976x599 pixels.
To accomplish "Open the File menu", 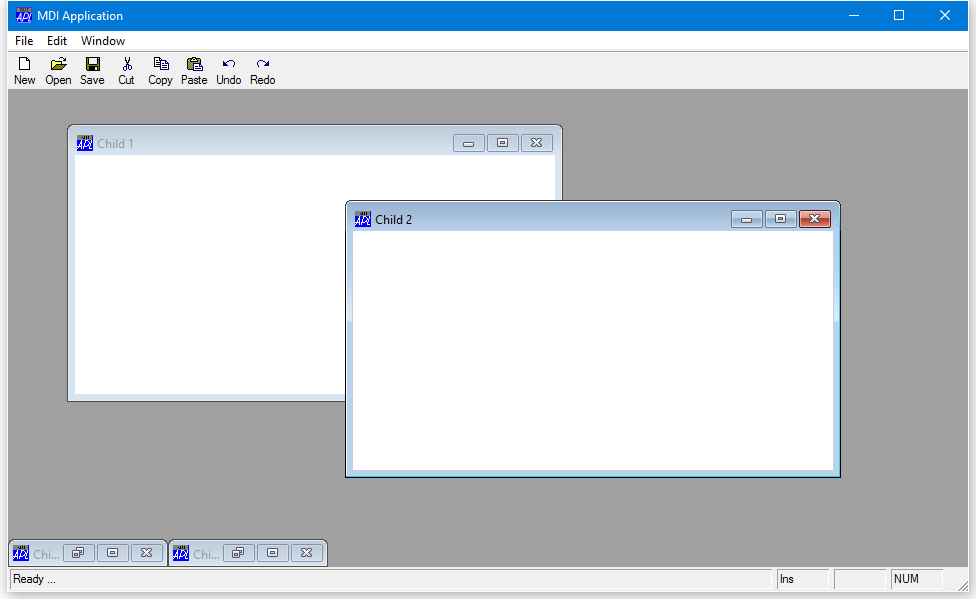I will (24, 41).
